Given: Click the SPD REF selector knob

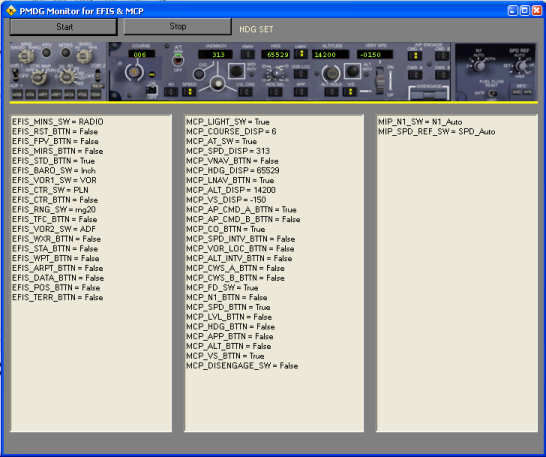Looking at the screenshot, I should point(523,66).
